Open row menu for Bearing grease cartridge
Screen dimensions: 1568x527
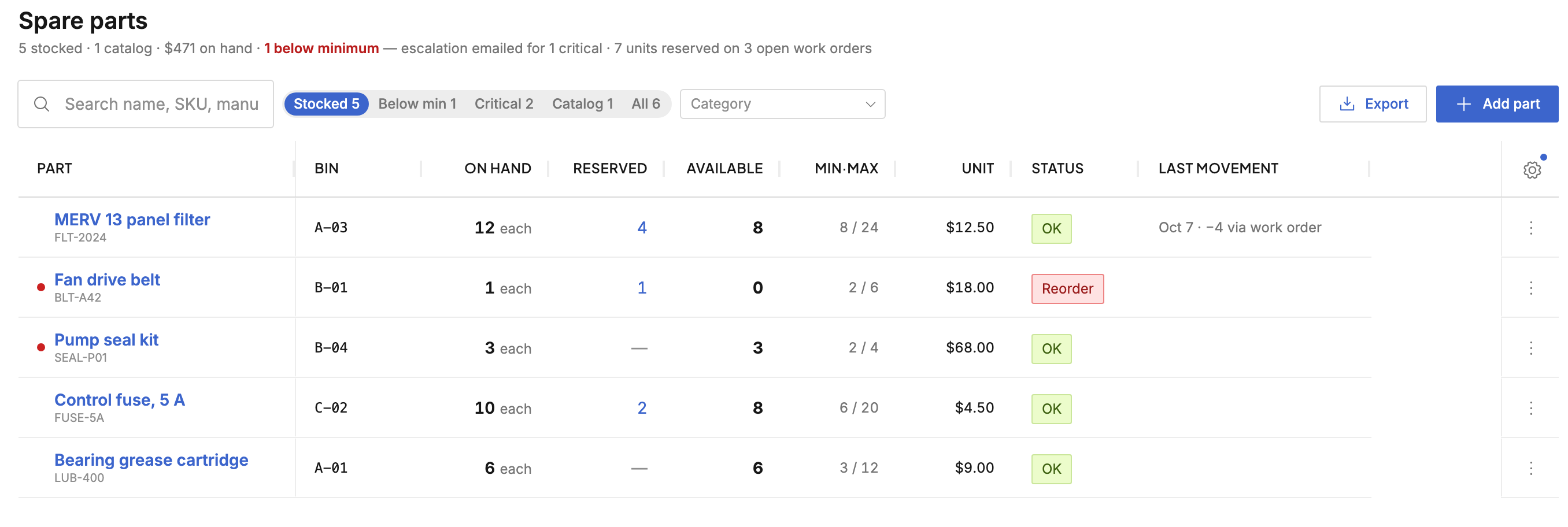click(x=1530, y=468)
